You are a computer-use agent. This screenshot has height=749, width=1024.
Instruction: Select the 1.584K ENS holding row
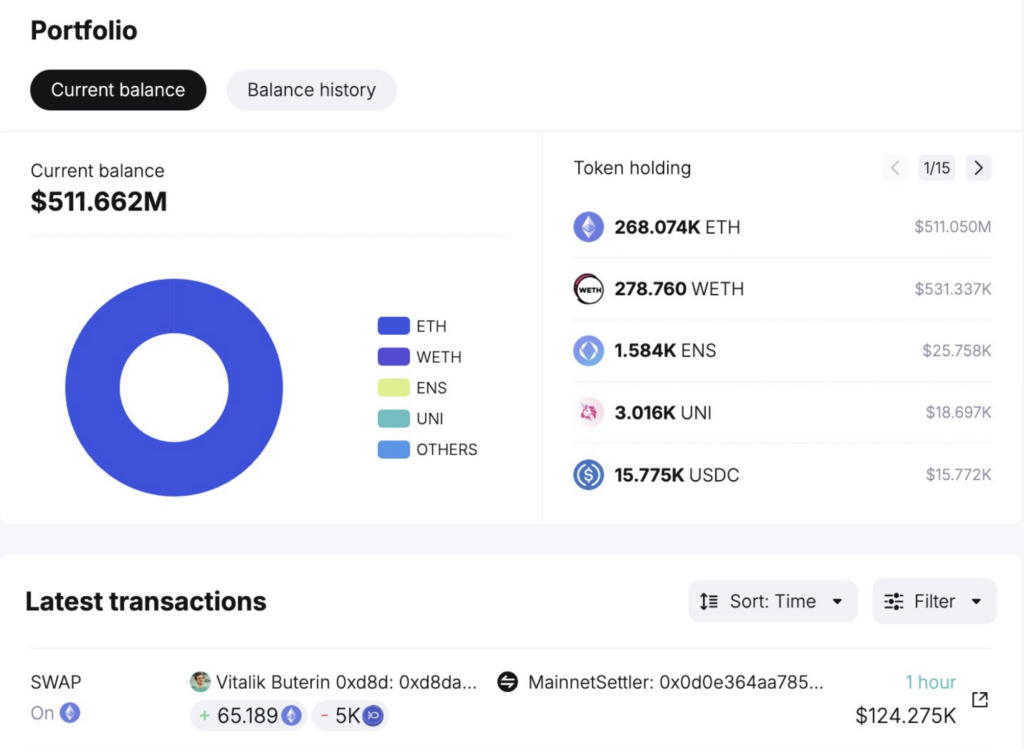tap(782, 351)
